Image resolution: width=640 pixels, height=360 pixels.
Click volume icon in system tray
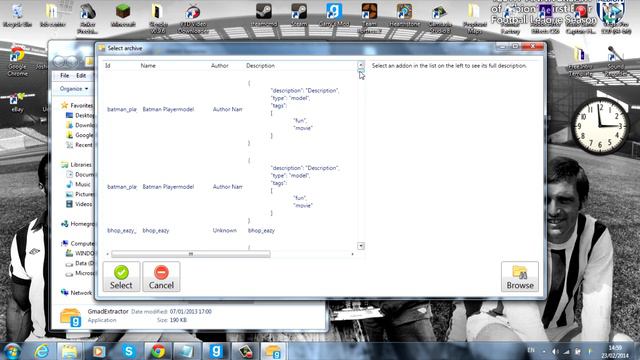point(555,351)
